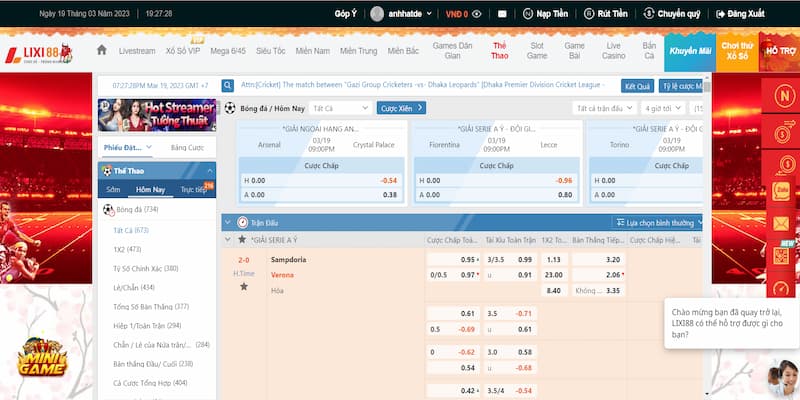Open the Siêu Tốc menu

coord(270,51)
